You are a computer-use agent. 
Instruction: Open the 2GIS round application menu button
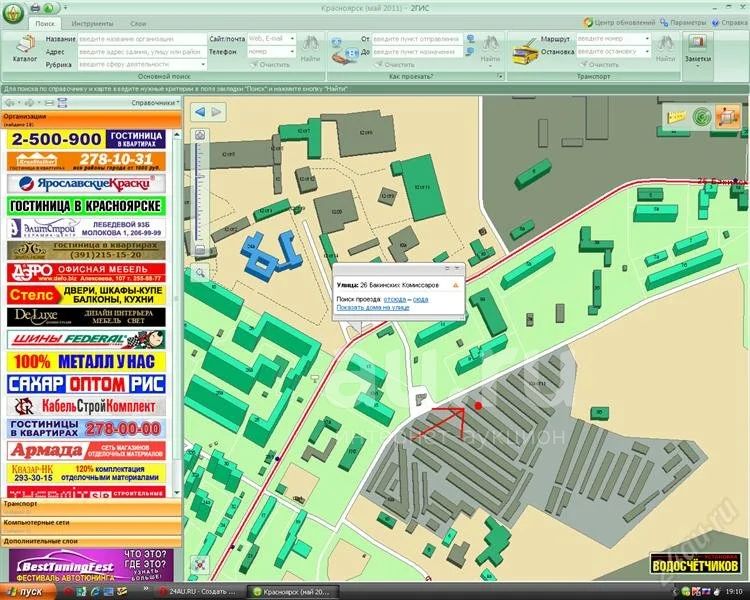click(13, 13)
